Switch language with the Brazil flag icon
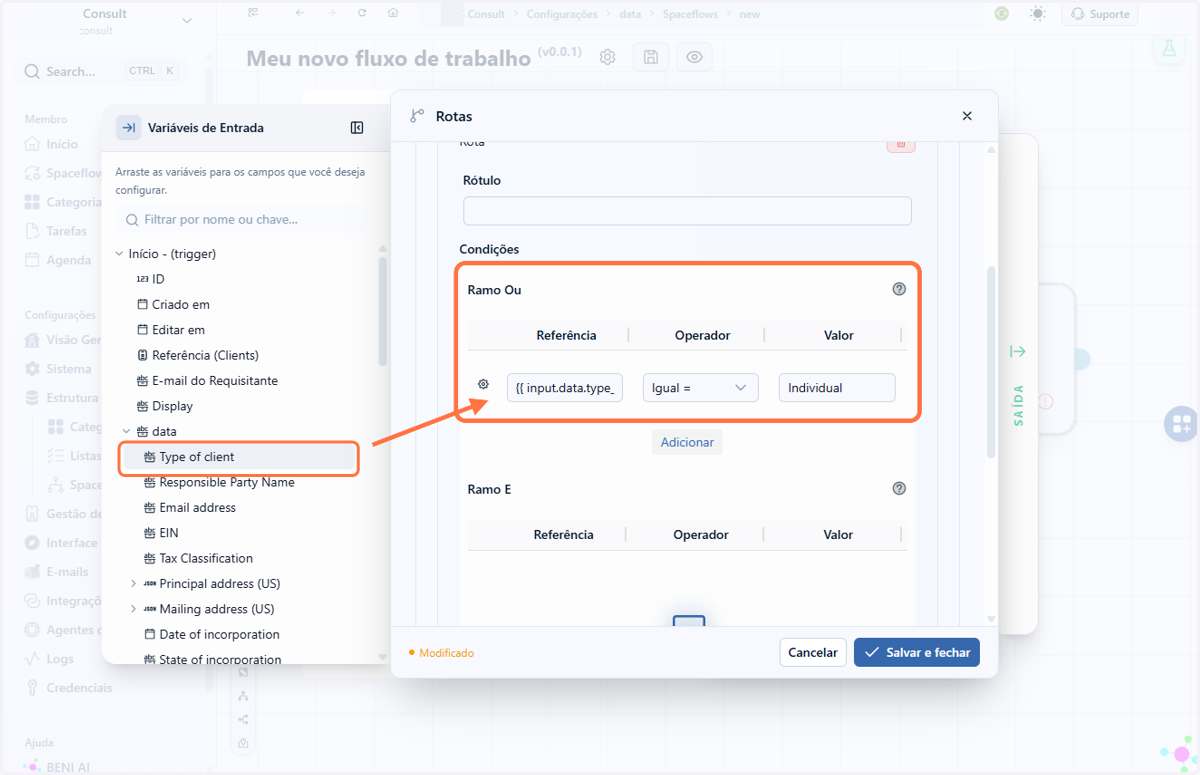1200x775 pixels. click(1002, 14)
